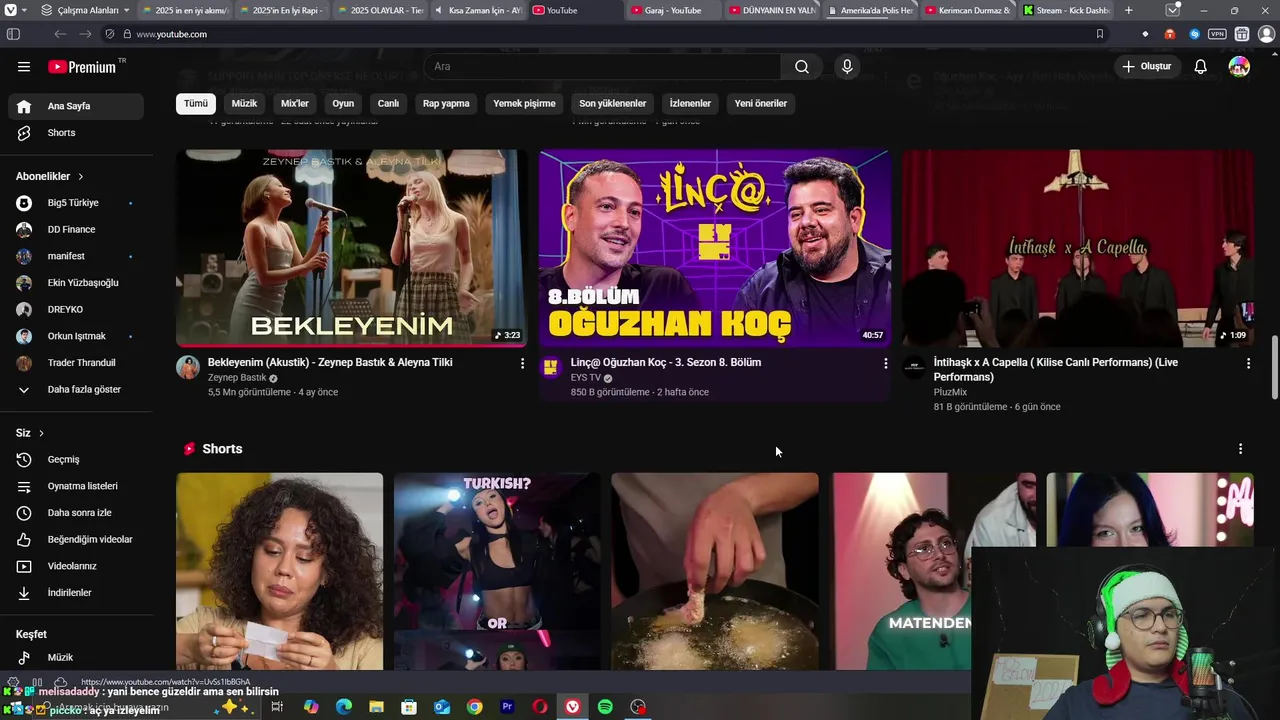Select the Mix'ler filter chip
Screen dimensions: 1280x720
(x=295, y=104)
